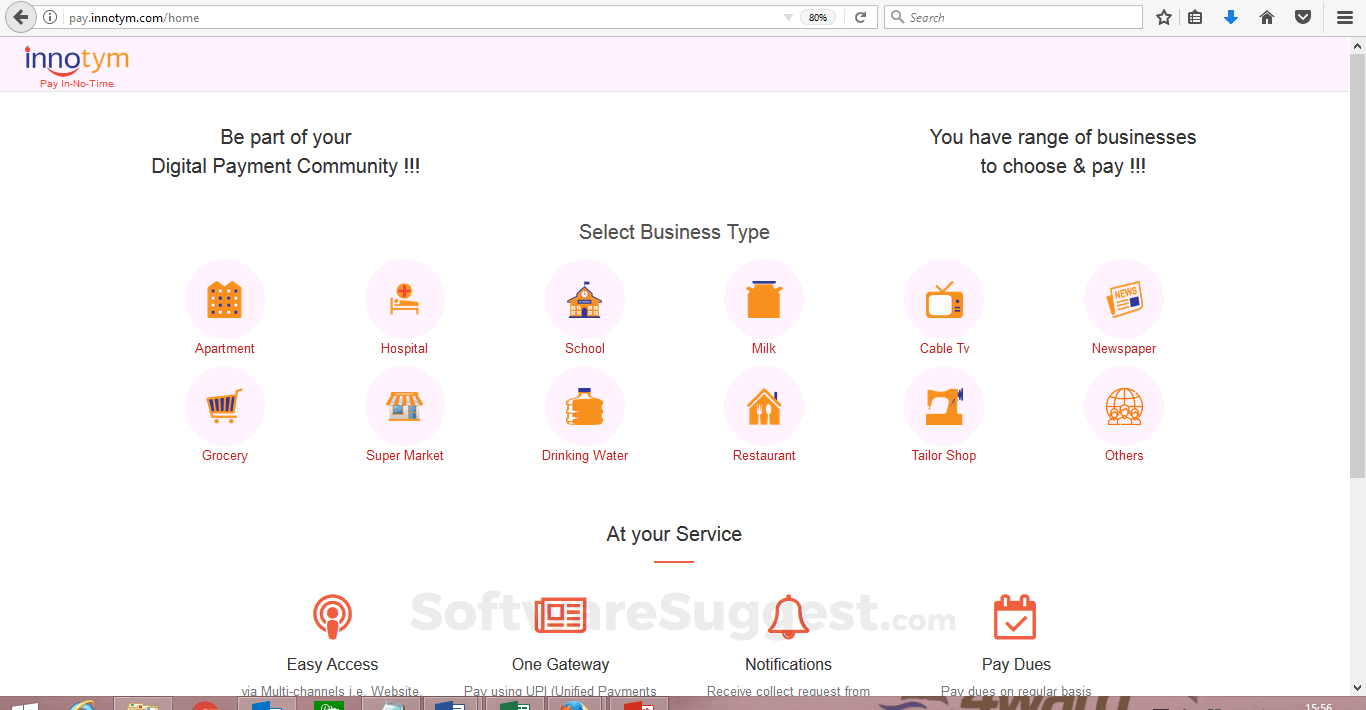Open the Tailor Shop business type

[944, 406]
